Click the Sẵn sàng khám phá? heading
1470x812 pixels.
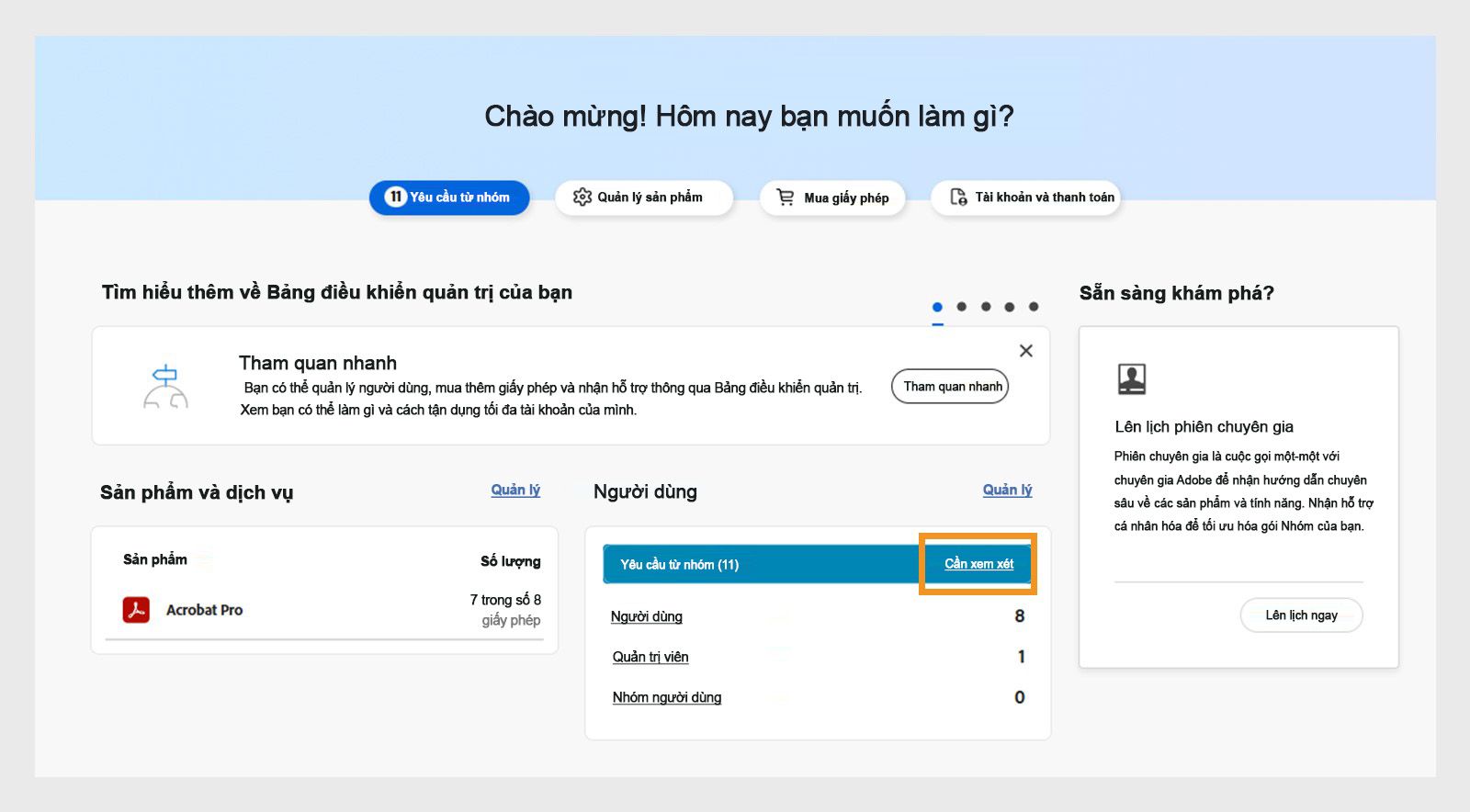[x=1177, y=293]
